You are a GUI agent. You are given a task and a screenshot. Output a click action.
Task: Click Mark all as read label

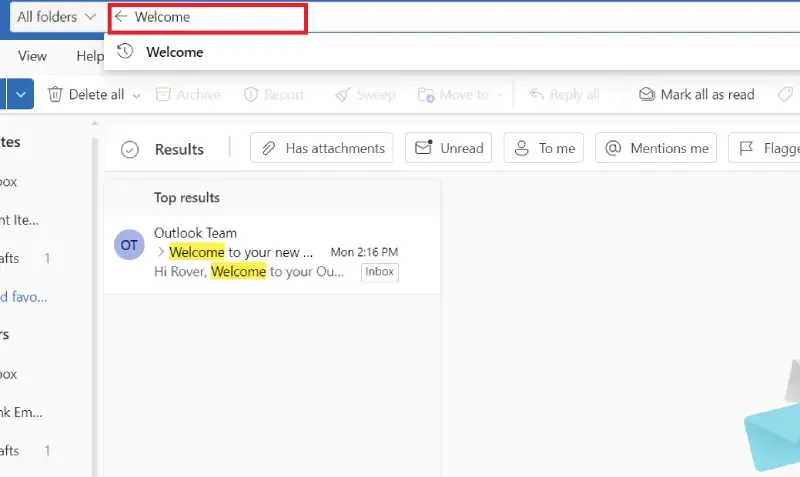(x=707, y=94)
